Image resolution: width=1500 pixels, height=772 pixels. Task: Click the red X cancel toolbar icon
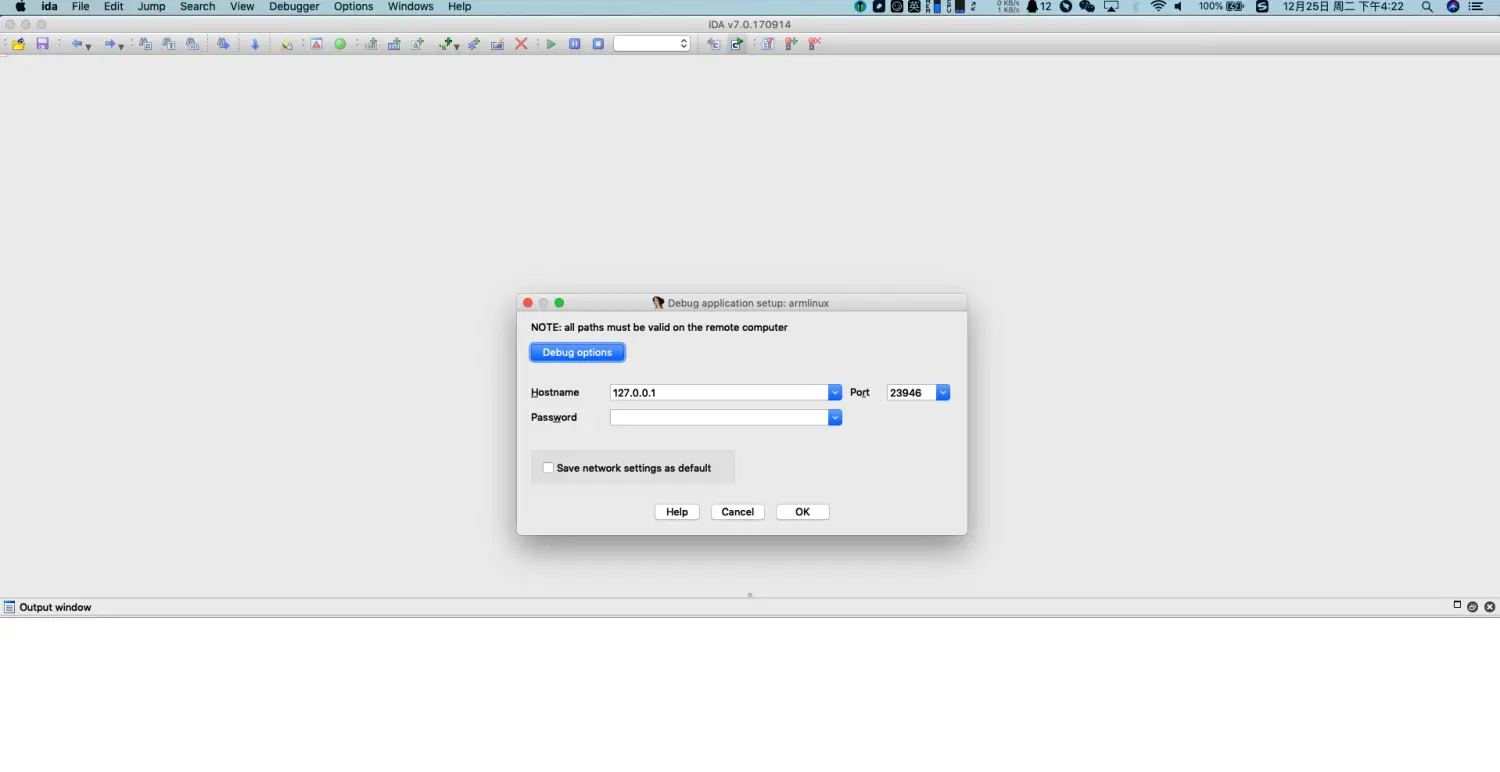click(521, 44)
